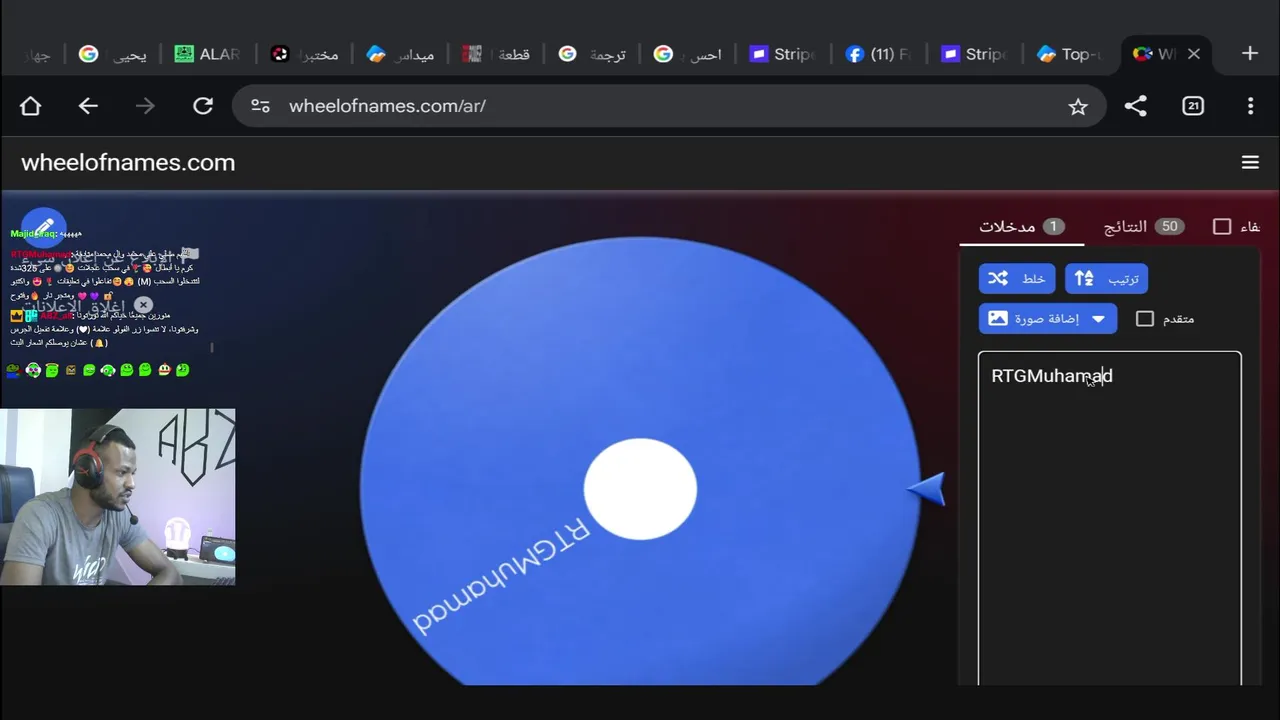Open the browser three-dot menu
The image size is (1280, 720).
1250,106
